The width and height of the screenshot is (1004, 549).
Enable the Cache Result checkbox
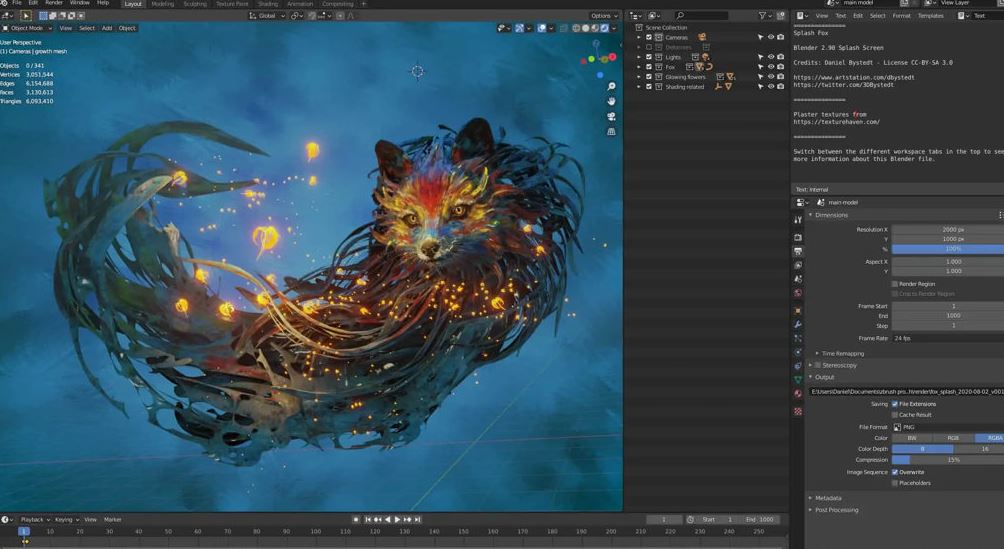click(895, 415)
